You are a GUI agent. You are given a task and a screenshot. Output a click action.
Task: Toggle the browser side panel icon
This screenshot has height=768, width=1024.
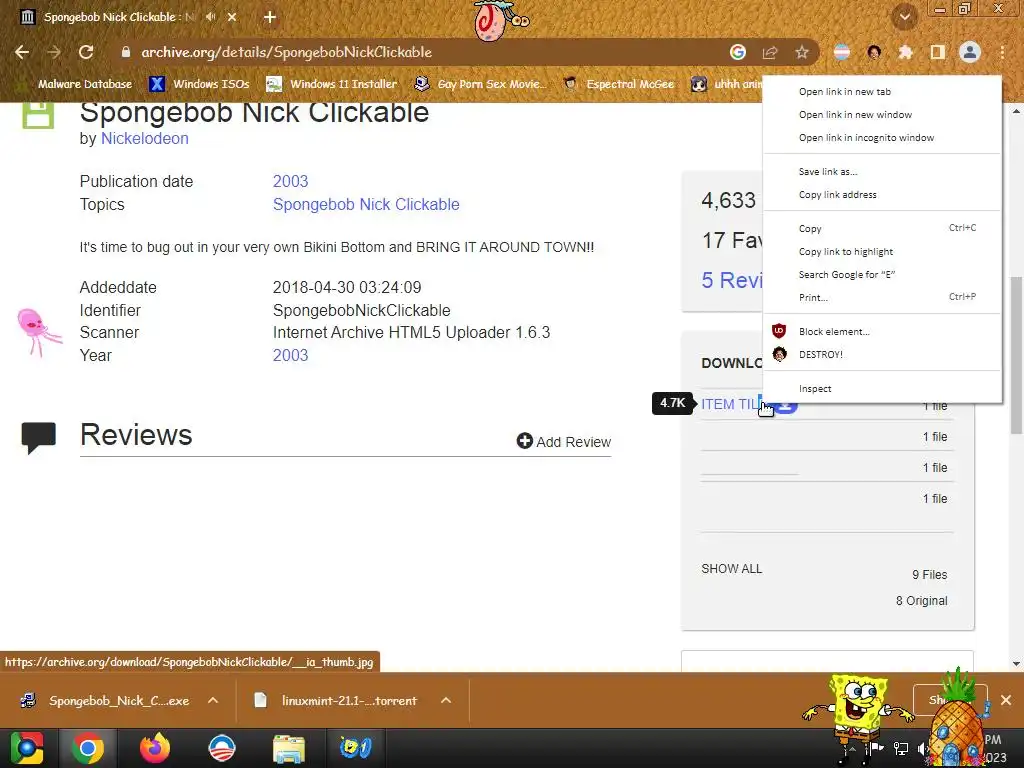[938, 52]
